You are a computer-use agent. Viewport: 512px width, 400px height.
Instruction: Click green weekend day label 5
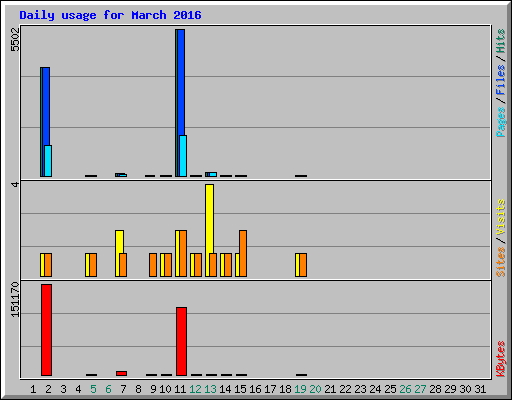[x=93, y=389]
